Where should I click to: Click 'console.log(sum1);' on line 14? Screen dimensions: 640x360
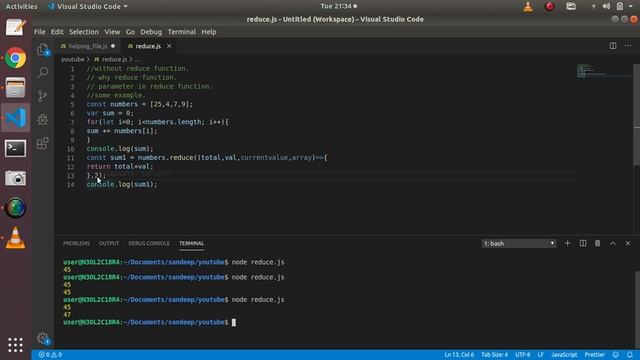pos(122,184)
